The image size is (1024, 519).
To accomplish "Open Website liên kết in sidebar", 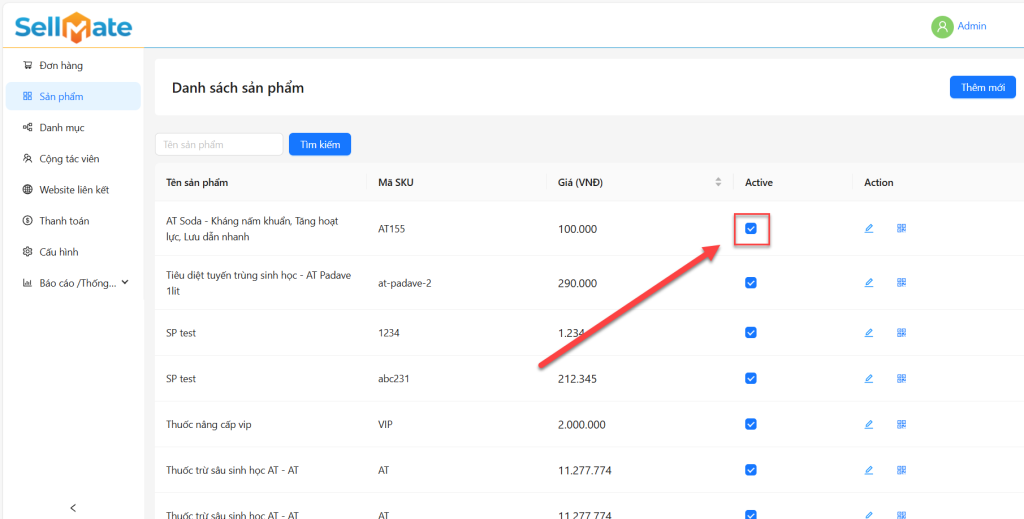I will click(74, 190).
